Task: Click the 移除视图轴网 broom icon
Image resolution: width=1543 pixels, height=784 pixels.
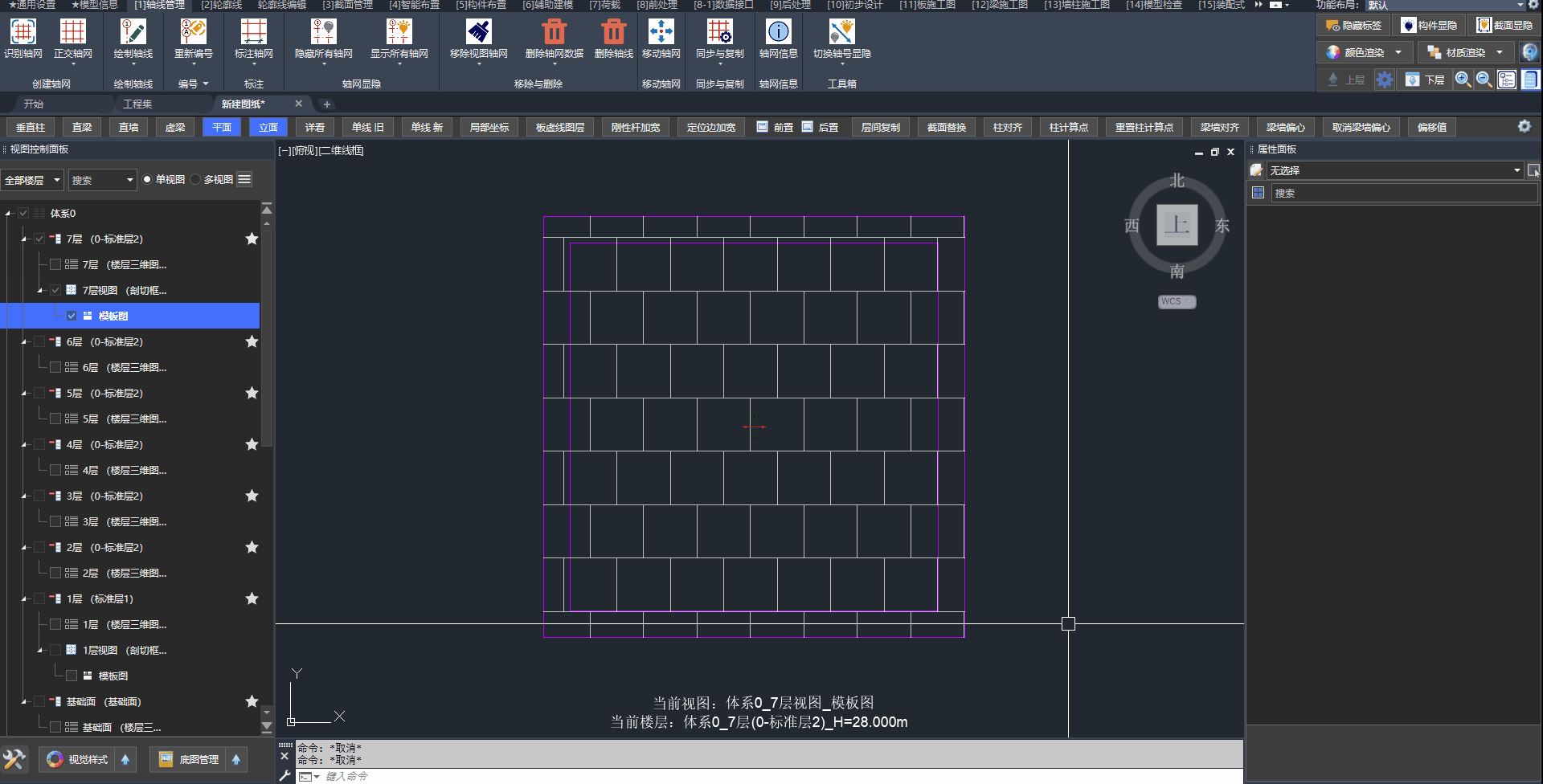Action: point(478,32)
